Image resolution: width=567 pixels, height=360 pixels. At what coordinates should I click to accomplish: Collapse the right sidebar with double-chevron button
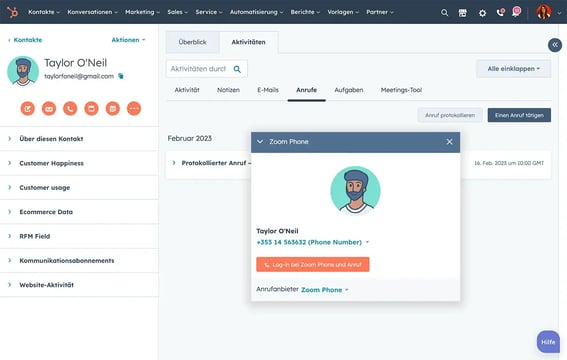(x=555, y=45)
